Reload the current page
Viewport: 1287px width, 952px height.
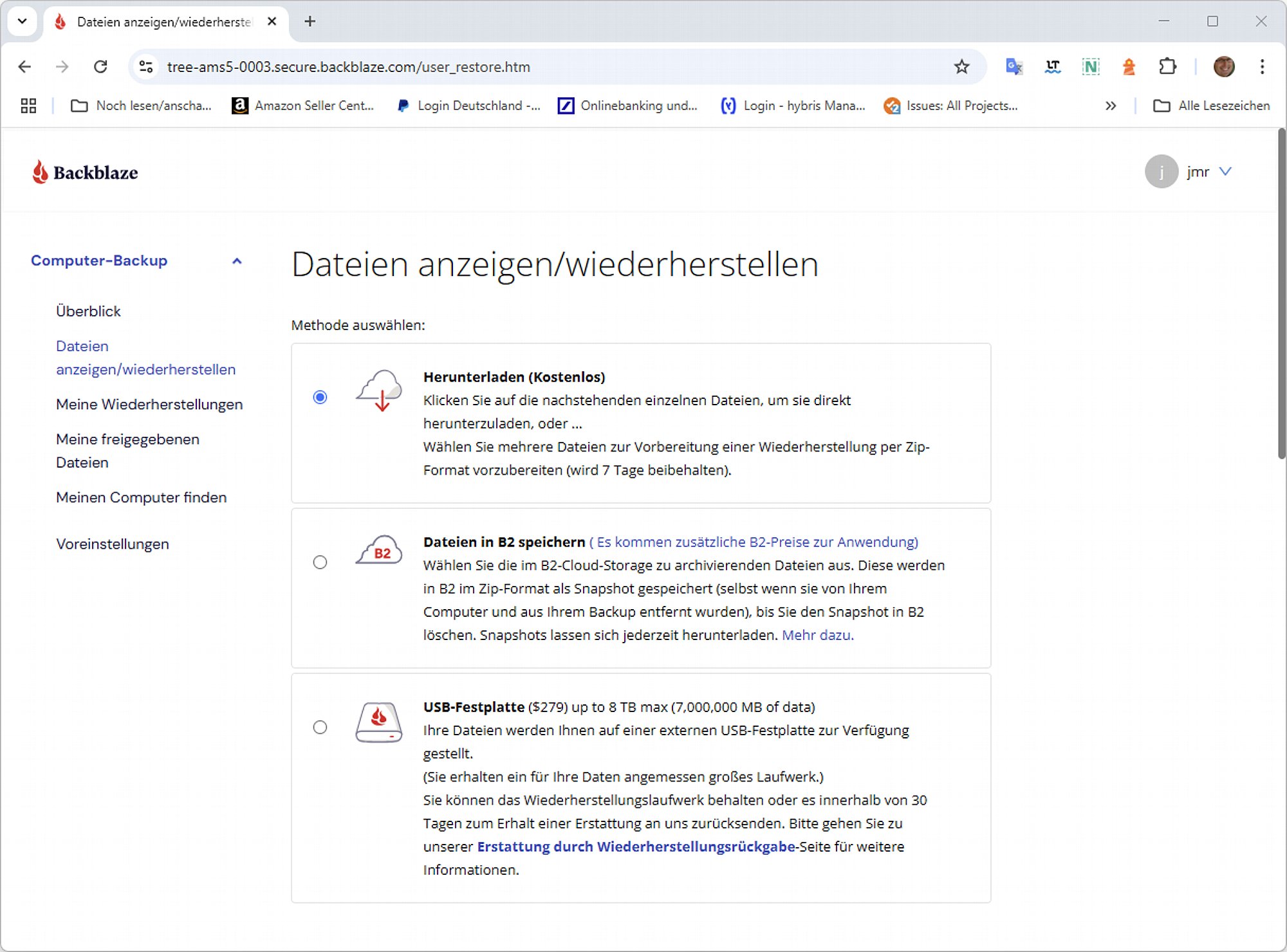click(x=100, y=67)
